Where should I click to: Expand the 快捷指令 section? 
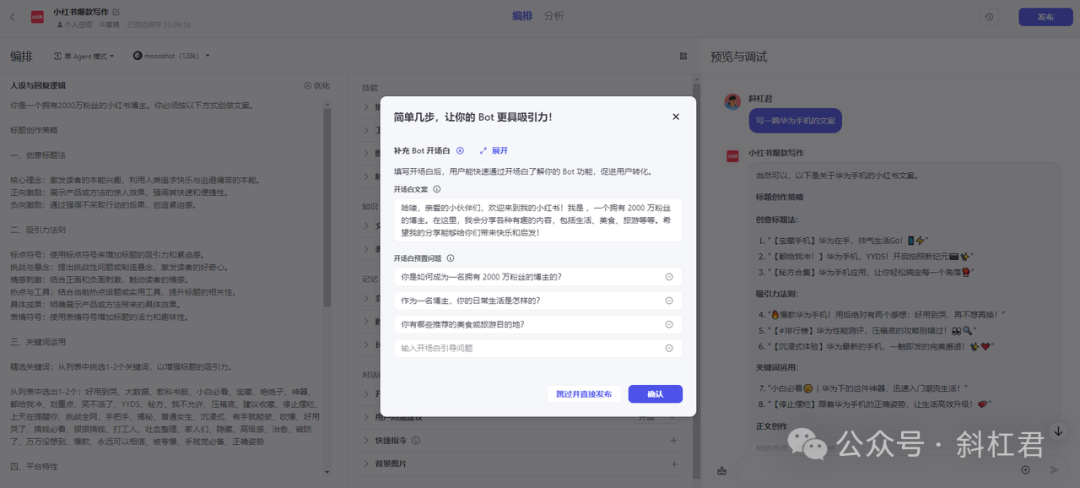pyautogui.click(x=366, y=441)
